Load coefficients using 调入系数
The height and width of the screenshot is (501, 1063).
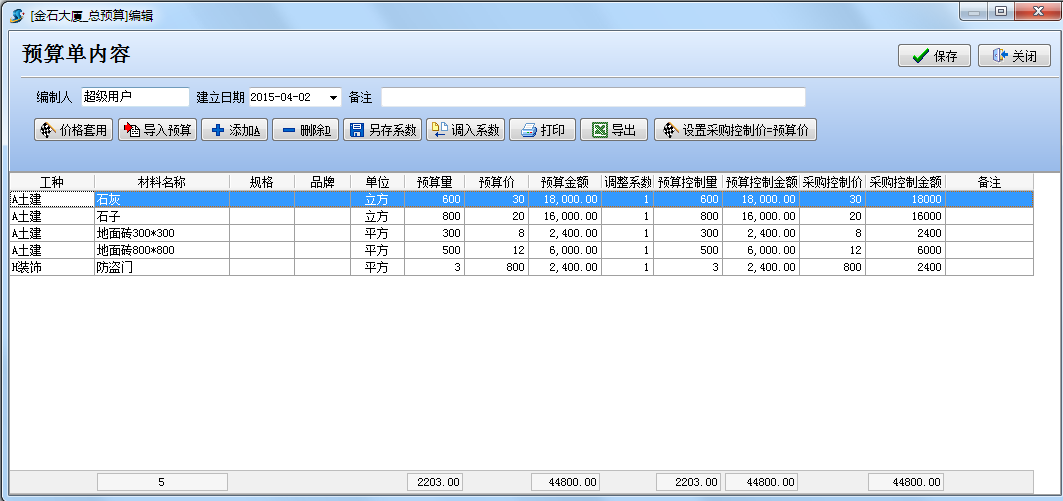point(465,130)
